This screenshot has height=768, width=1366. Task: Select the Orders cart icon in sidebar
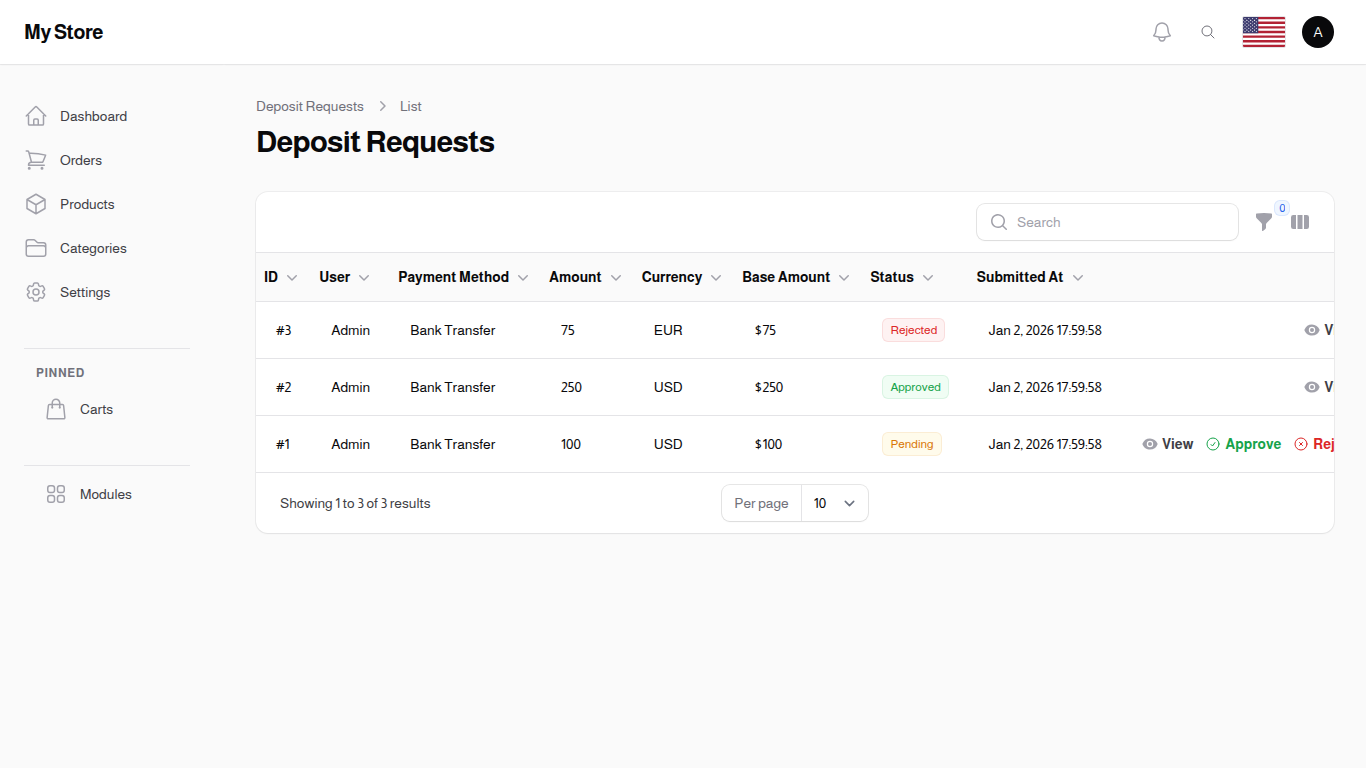coord(36,160)
